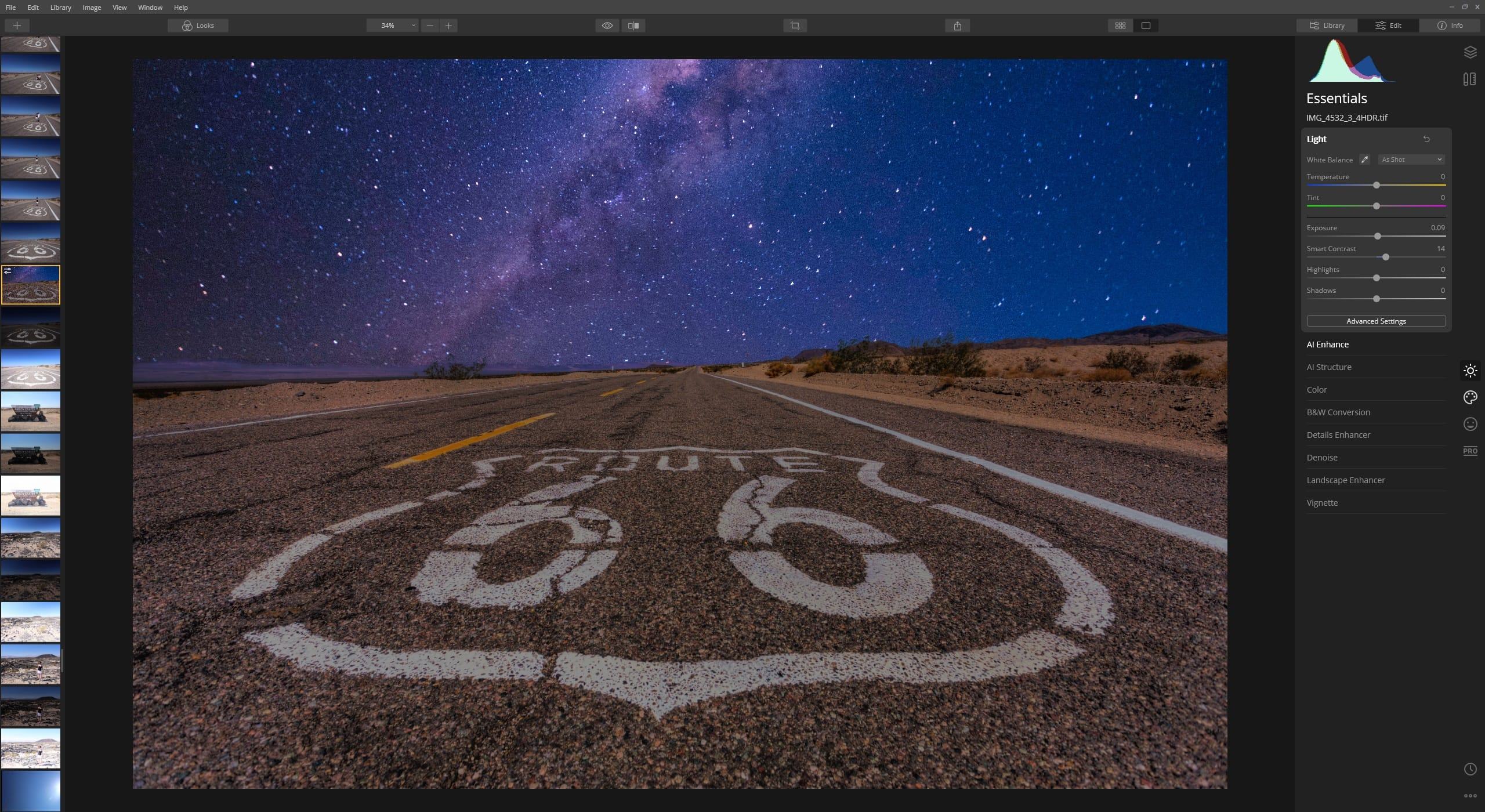Select the Portrait filters smiley icon
The height and width of the screenshot is (812, 1485).
[1470, 424]
